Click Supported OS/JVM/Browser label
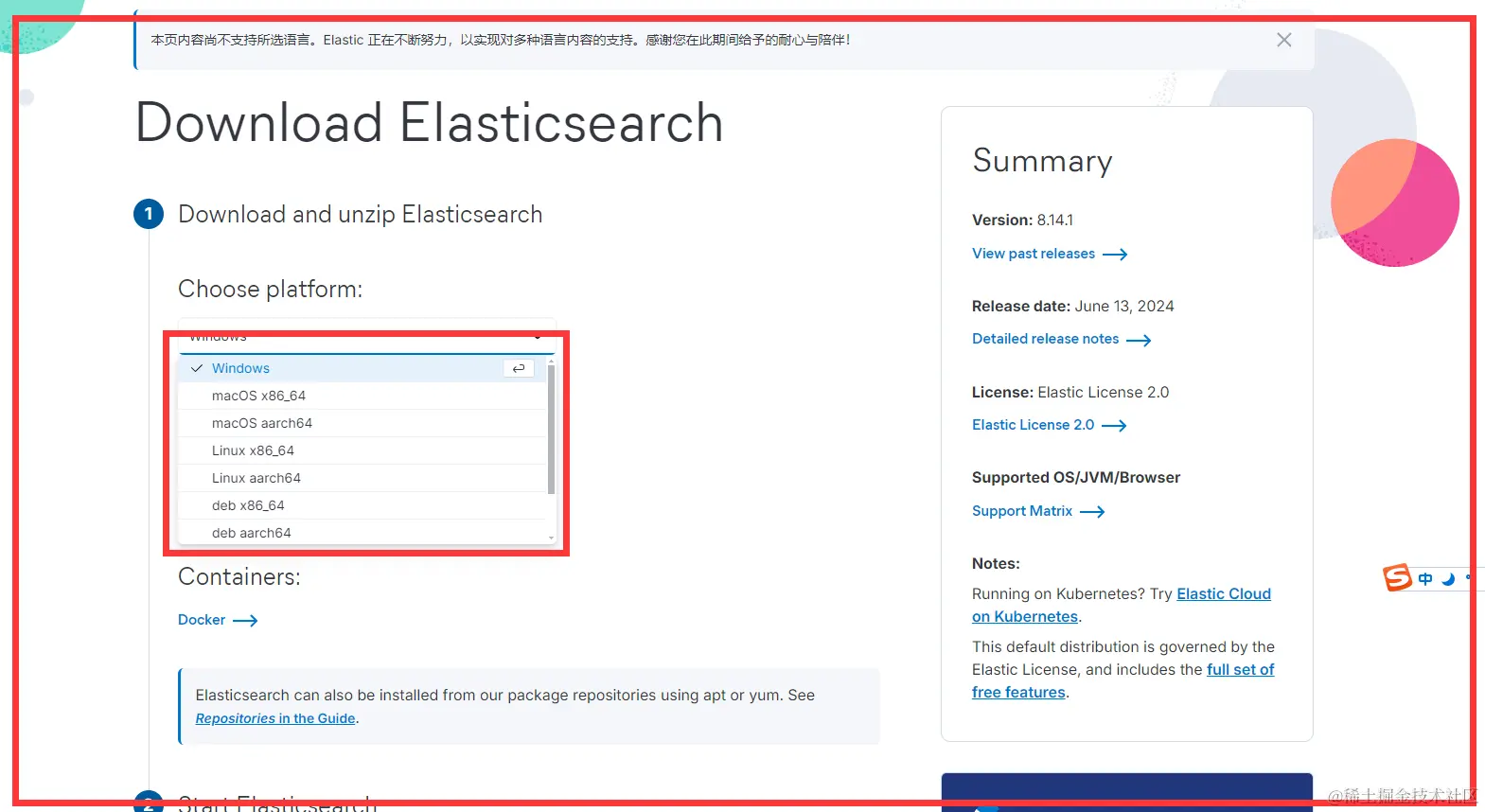The image size is (1485, 812). [x=1076, y=478]
